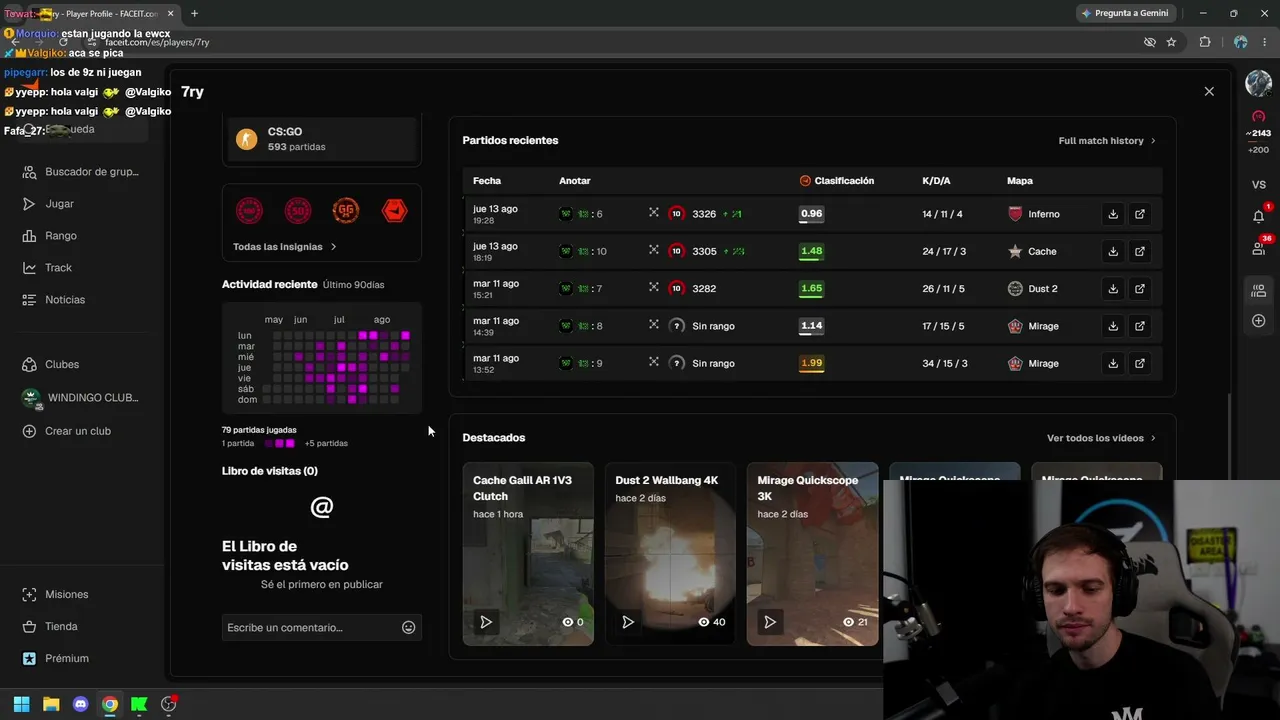Click the red 50 insignia badge
The width and height of the screenshot is (1280, 720).
[298, 210]
